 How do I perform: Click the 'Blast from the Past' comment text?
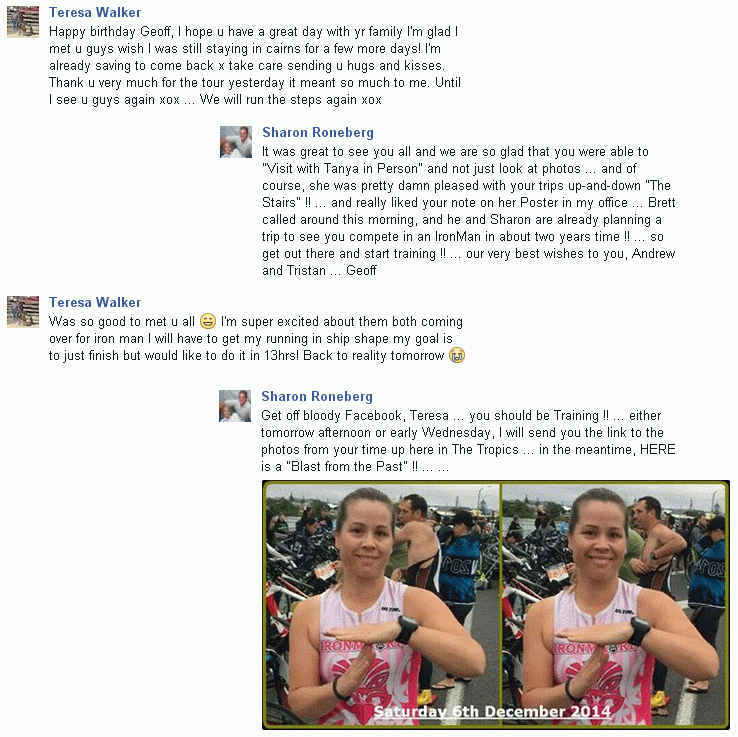pyautogui.click(x=468, y=441)
